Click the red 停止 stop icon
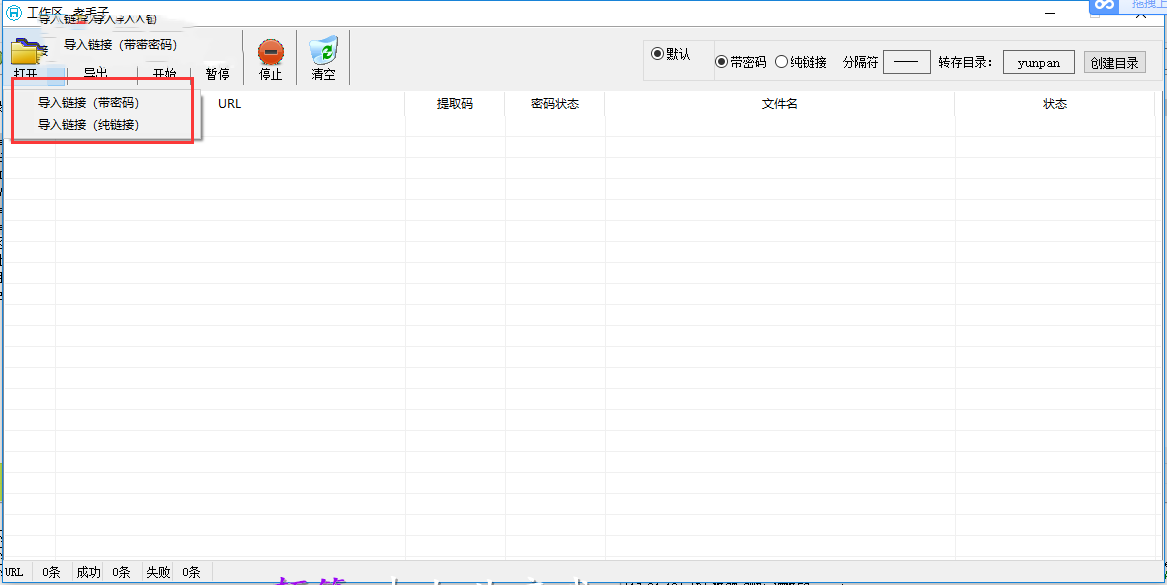Image resolution: width=1167 pixels, height=585 pixels. [270, 52]
